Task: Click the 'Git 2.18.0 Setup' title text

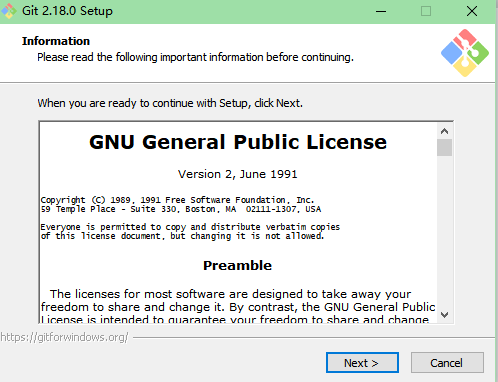Action: 67,11
